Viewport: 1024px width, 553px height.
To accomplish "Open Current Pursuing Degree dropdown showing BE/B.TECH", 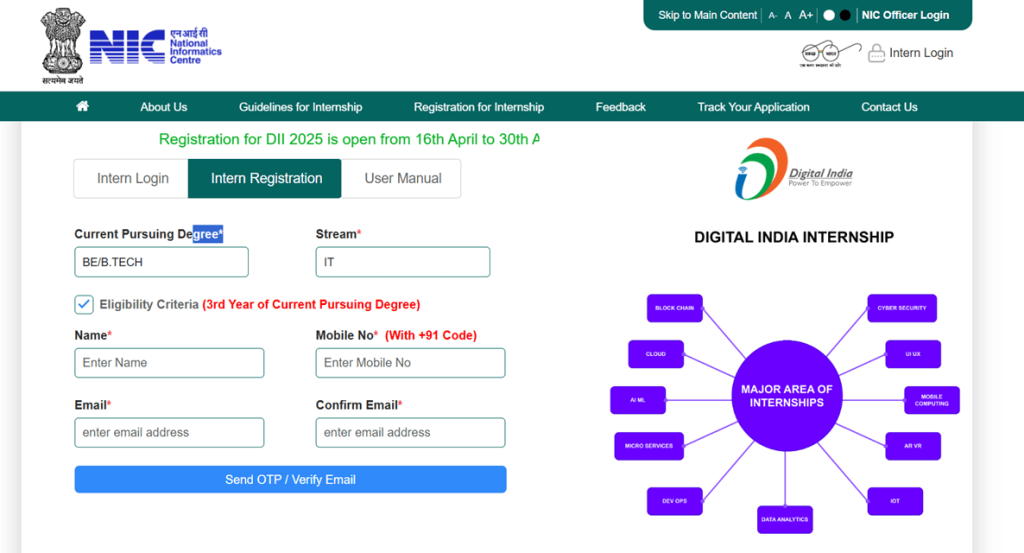I will 161,262.
